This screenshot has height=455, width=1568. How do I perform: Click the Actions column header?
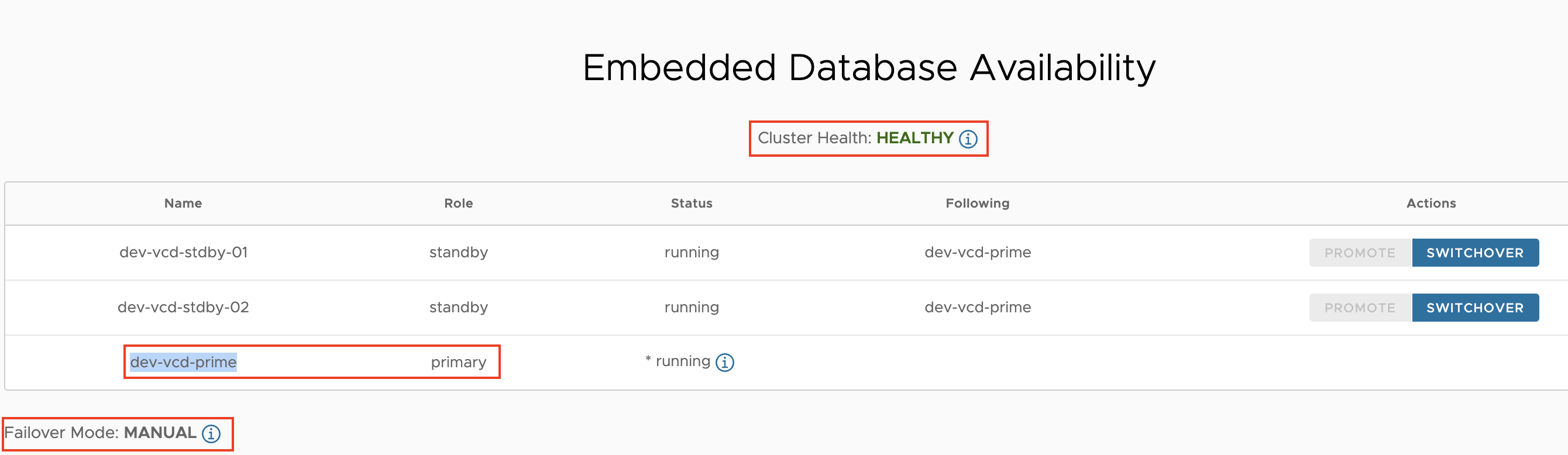[x=1431, y=203]
